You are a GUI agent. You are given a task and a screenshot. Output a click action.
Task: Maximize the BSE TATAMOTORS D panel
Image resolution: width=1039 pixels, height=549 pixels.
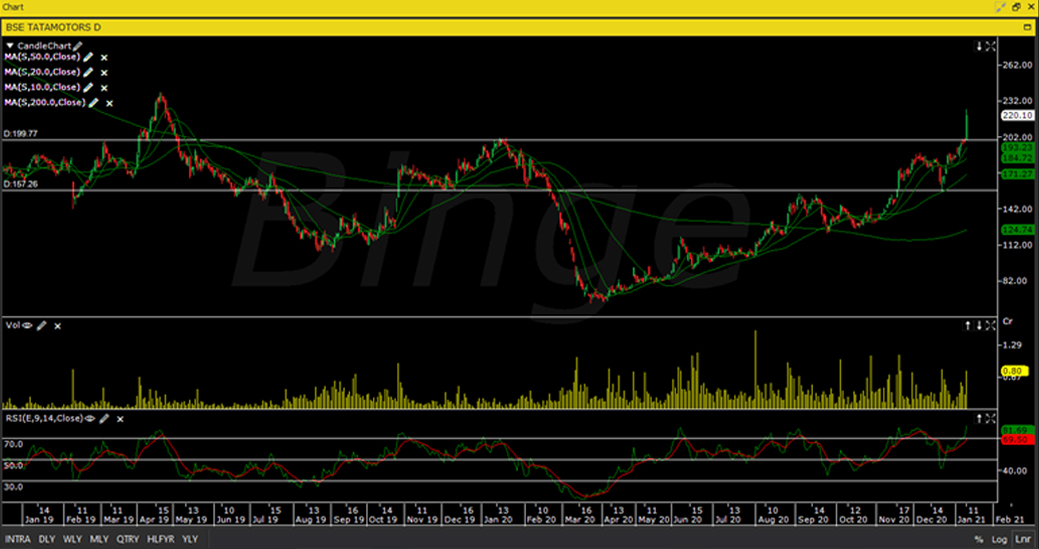pos(1028,27)
